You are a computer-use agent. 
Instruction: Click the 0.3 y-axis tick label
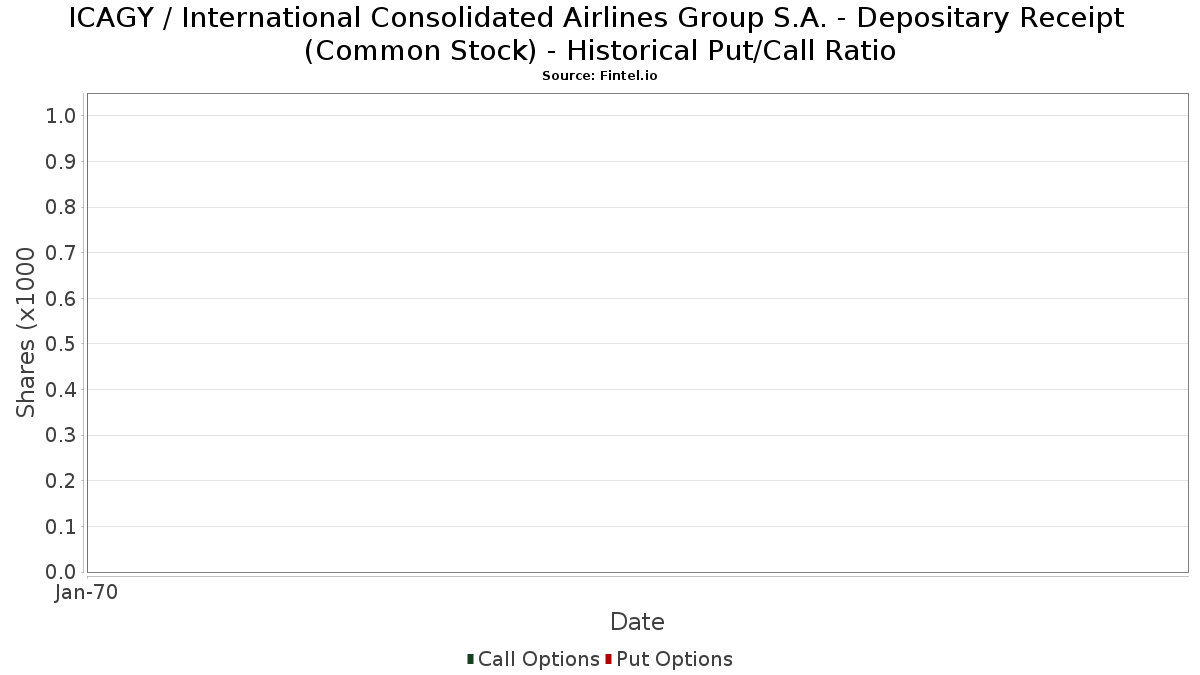coord(61,436)
